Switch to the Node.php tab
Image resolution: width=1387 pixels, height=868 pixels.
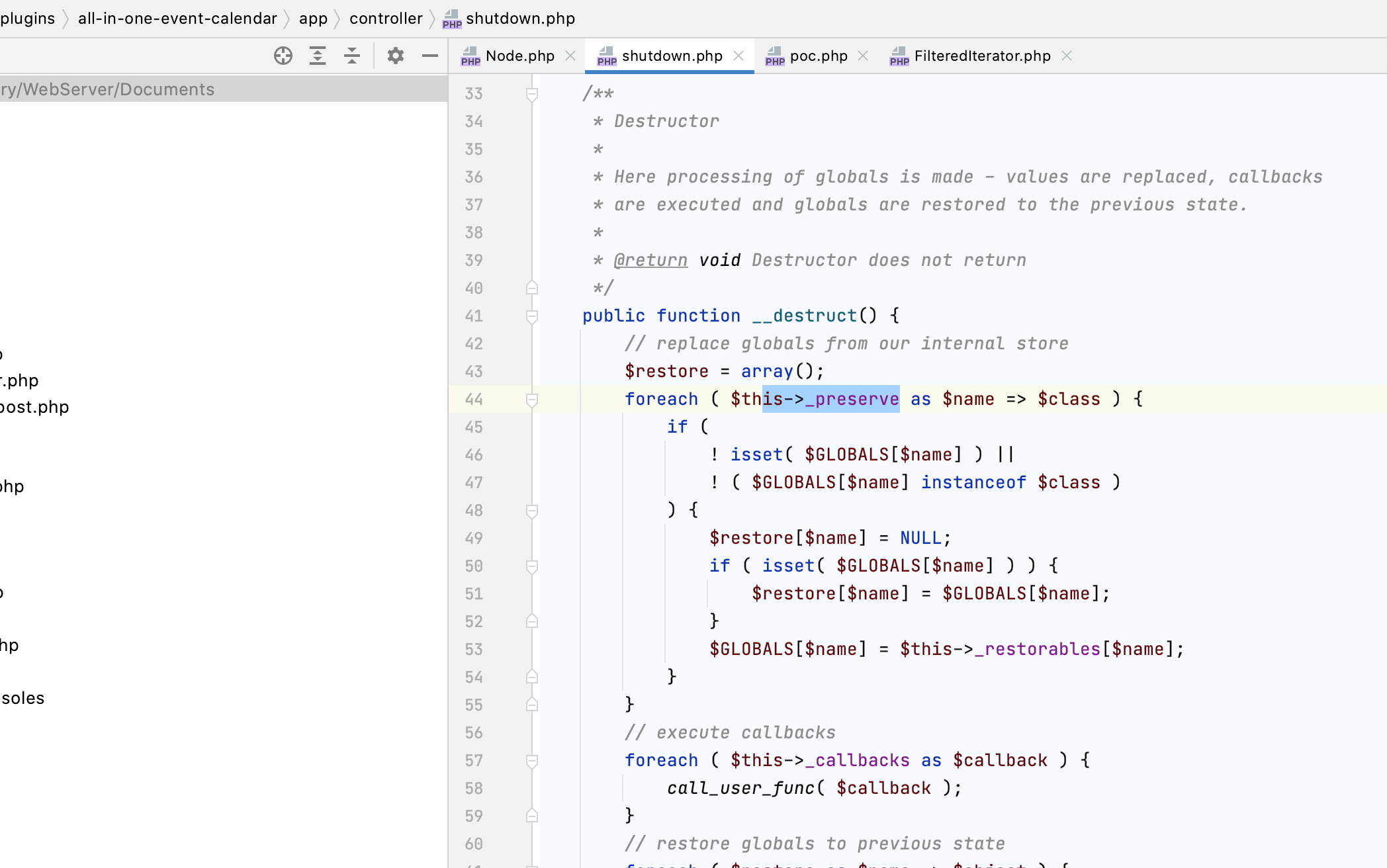[520, 56]
